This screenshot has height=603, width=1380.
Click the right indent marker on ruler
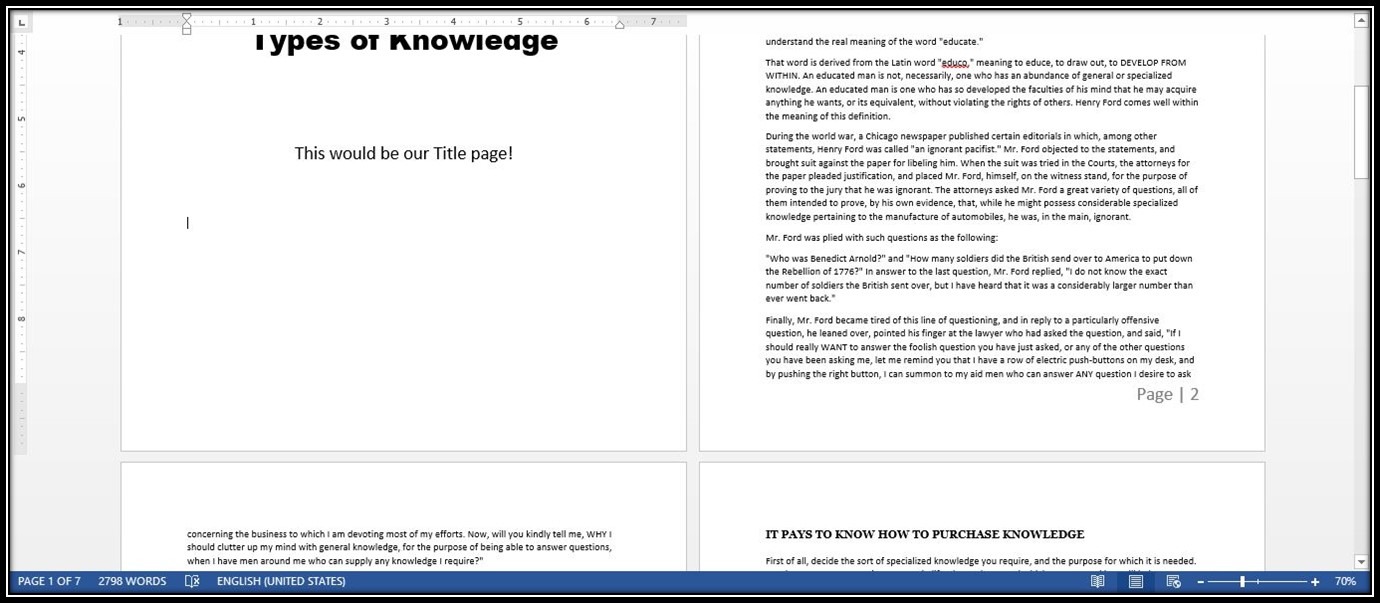(x=620, y=25)
